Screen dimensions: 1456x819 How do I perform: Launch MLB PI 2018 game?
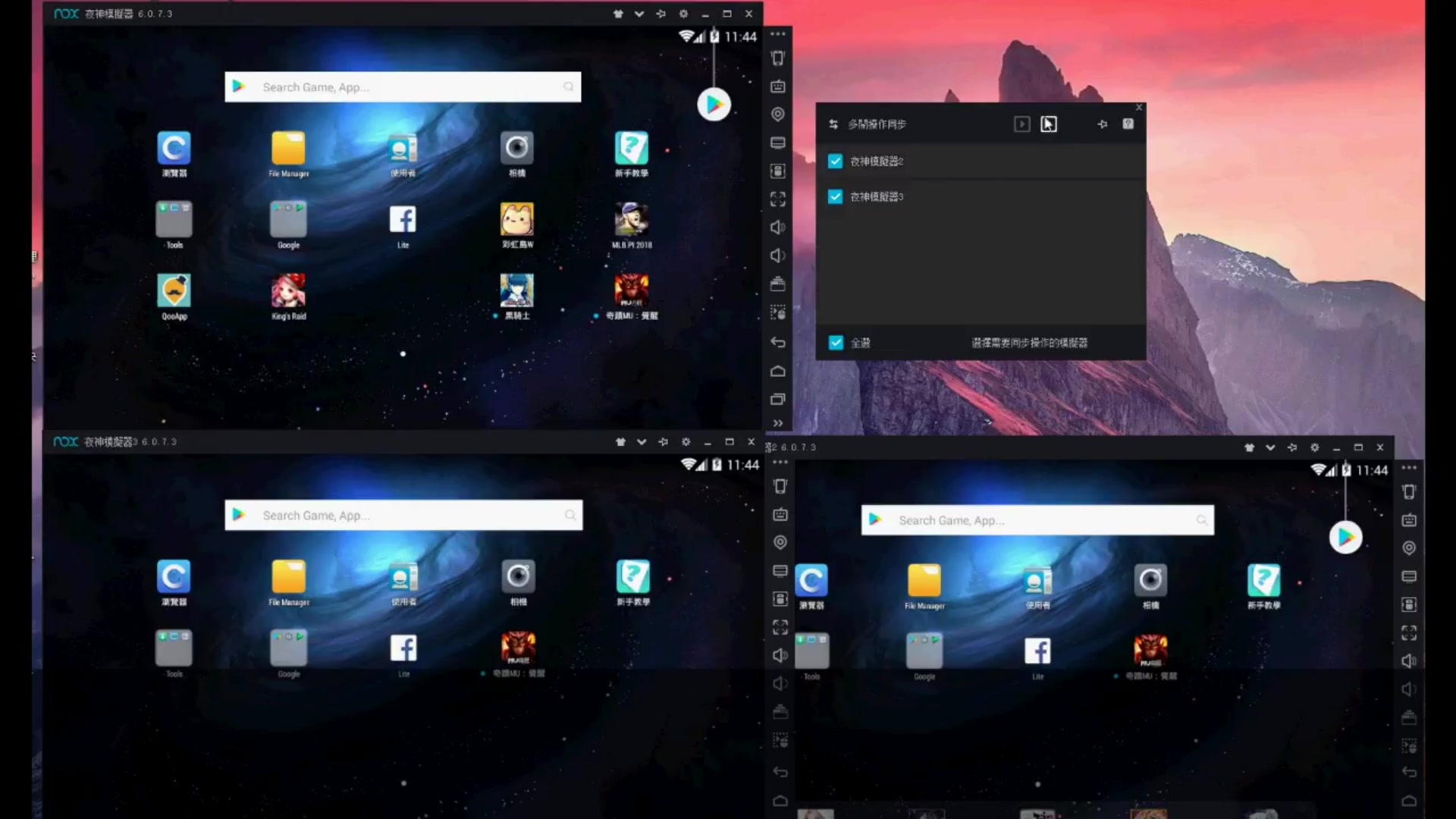coord(631,221)
